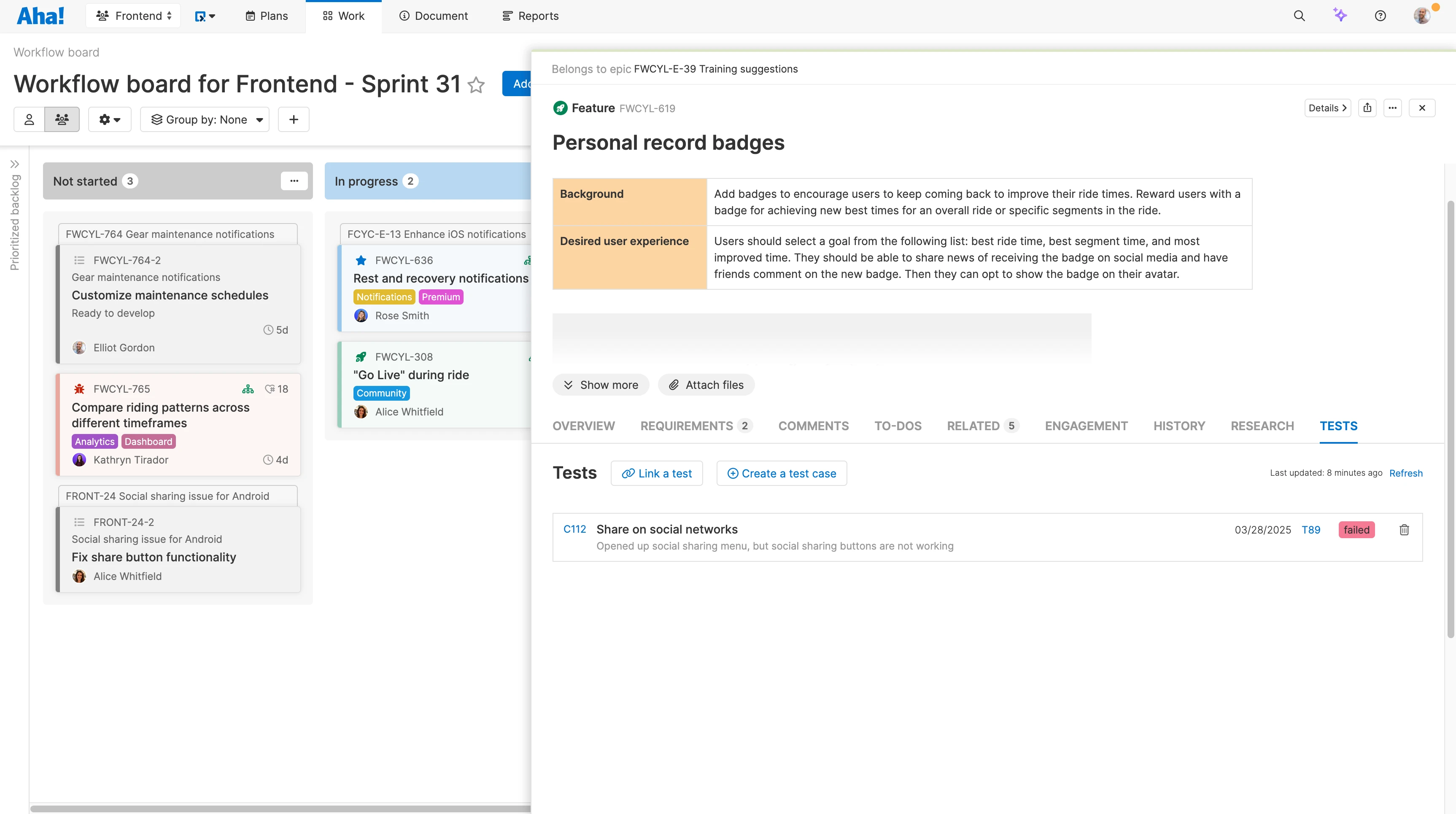Switch to individual assignee view toggle

[x=29, y=119]
